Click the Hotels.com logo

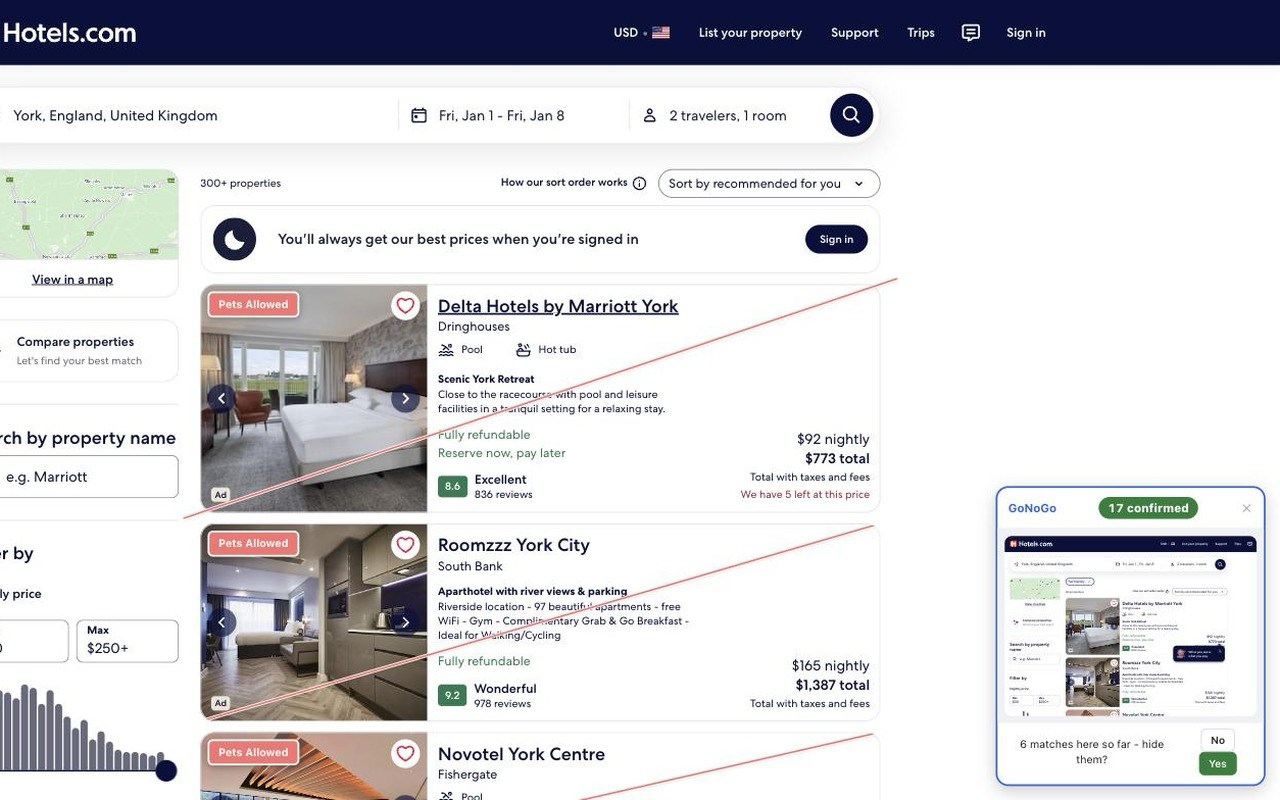[x=68, y=33]
